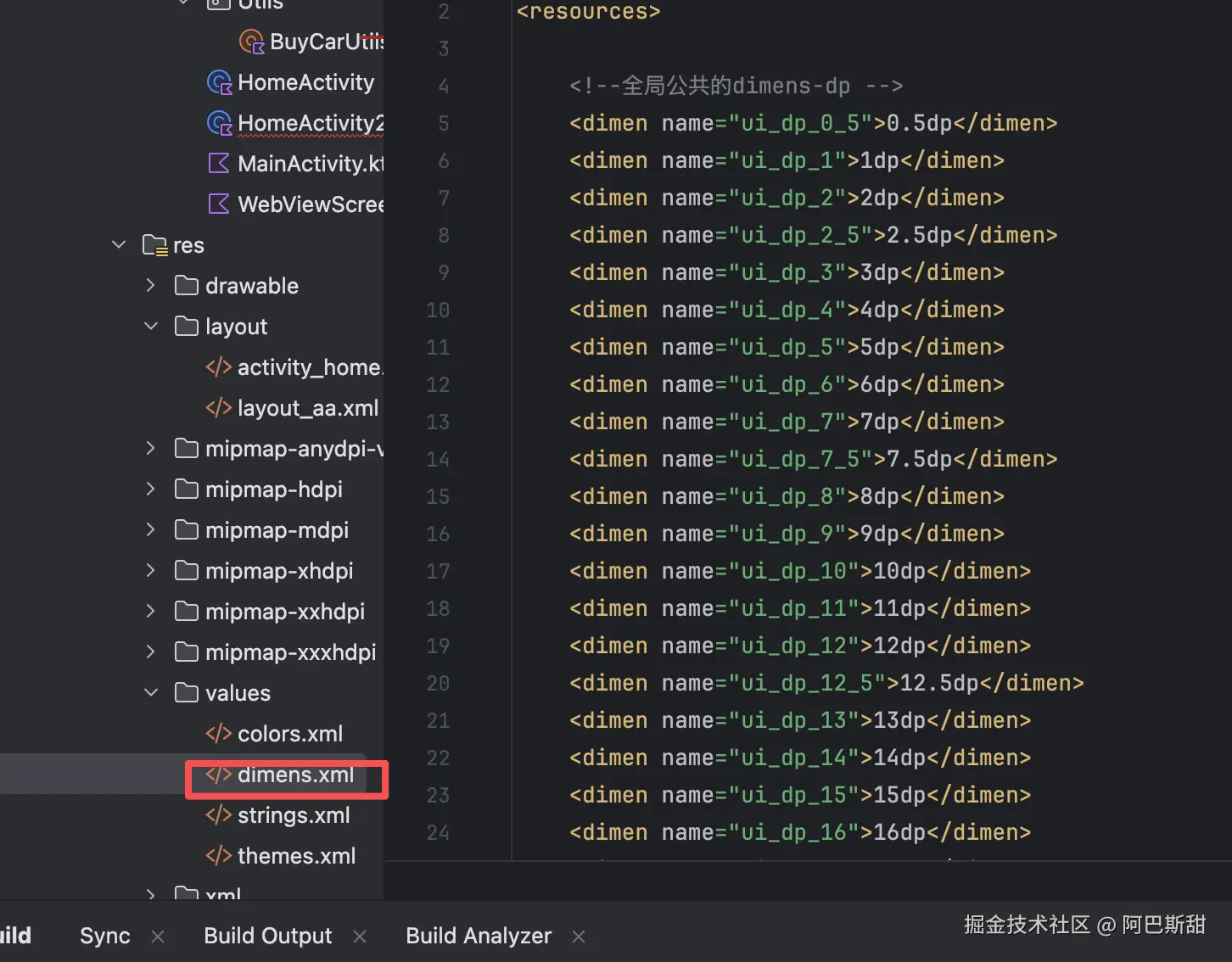Collapse the values folder
Screen dimensions: 1232x962
pyautogui.click(x=151, y=693)
